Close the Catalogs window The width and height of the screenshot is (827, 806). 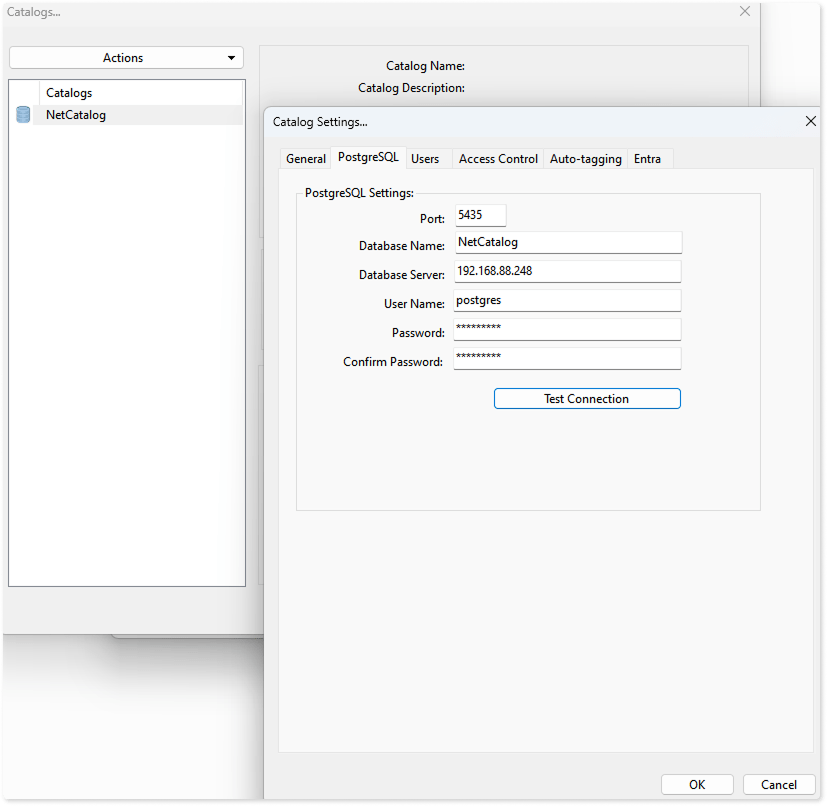tap(745, 11)
